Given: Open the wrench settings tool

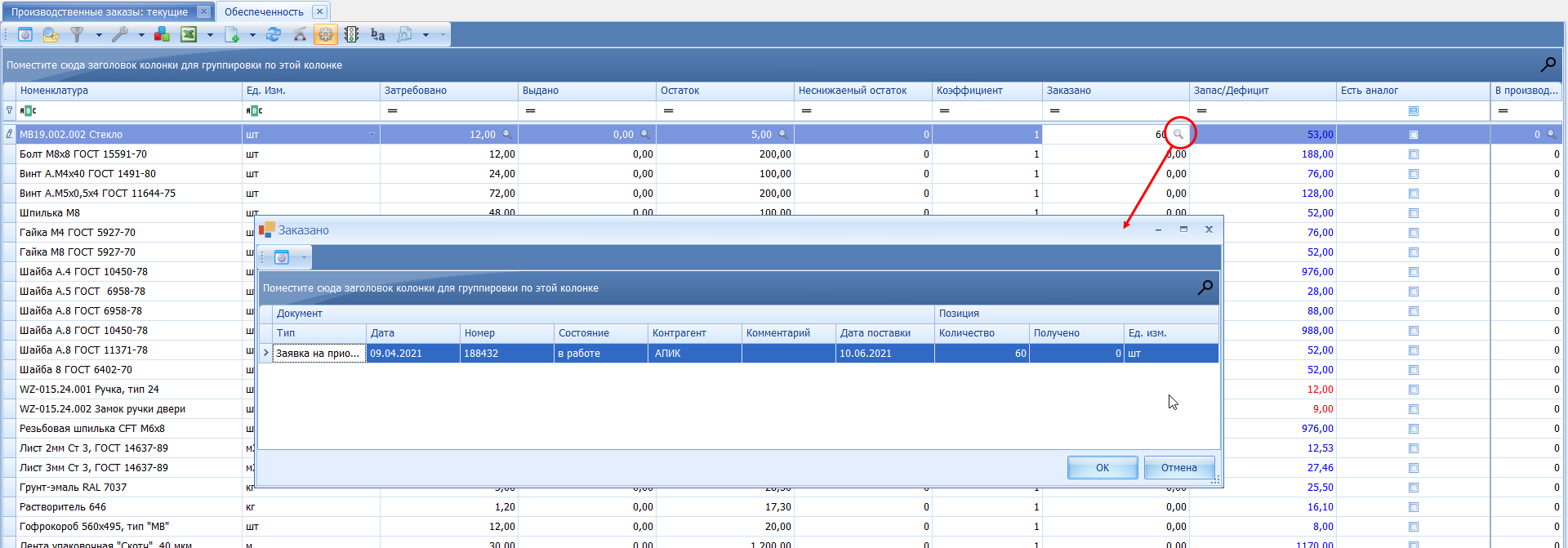Looking at the screenshot, I should coord(120,34).
